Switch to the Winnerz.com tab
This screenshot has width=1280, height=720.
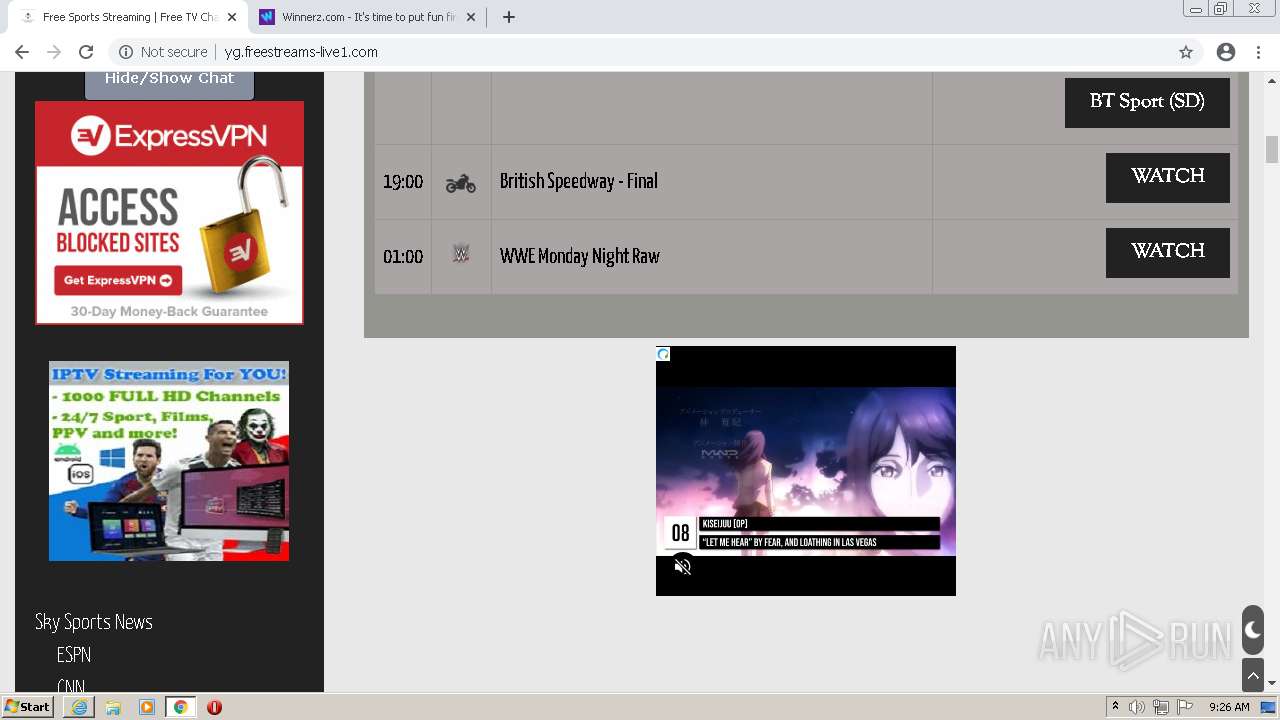pyautogui.click(x=368, y=17)
